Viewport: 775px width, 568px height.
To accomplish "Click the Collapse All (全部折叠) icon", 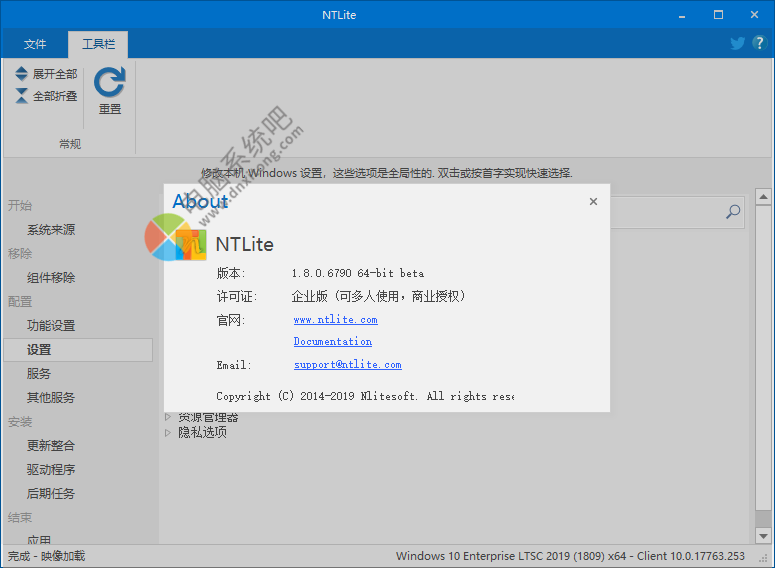I will pos(21,96).
